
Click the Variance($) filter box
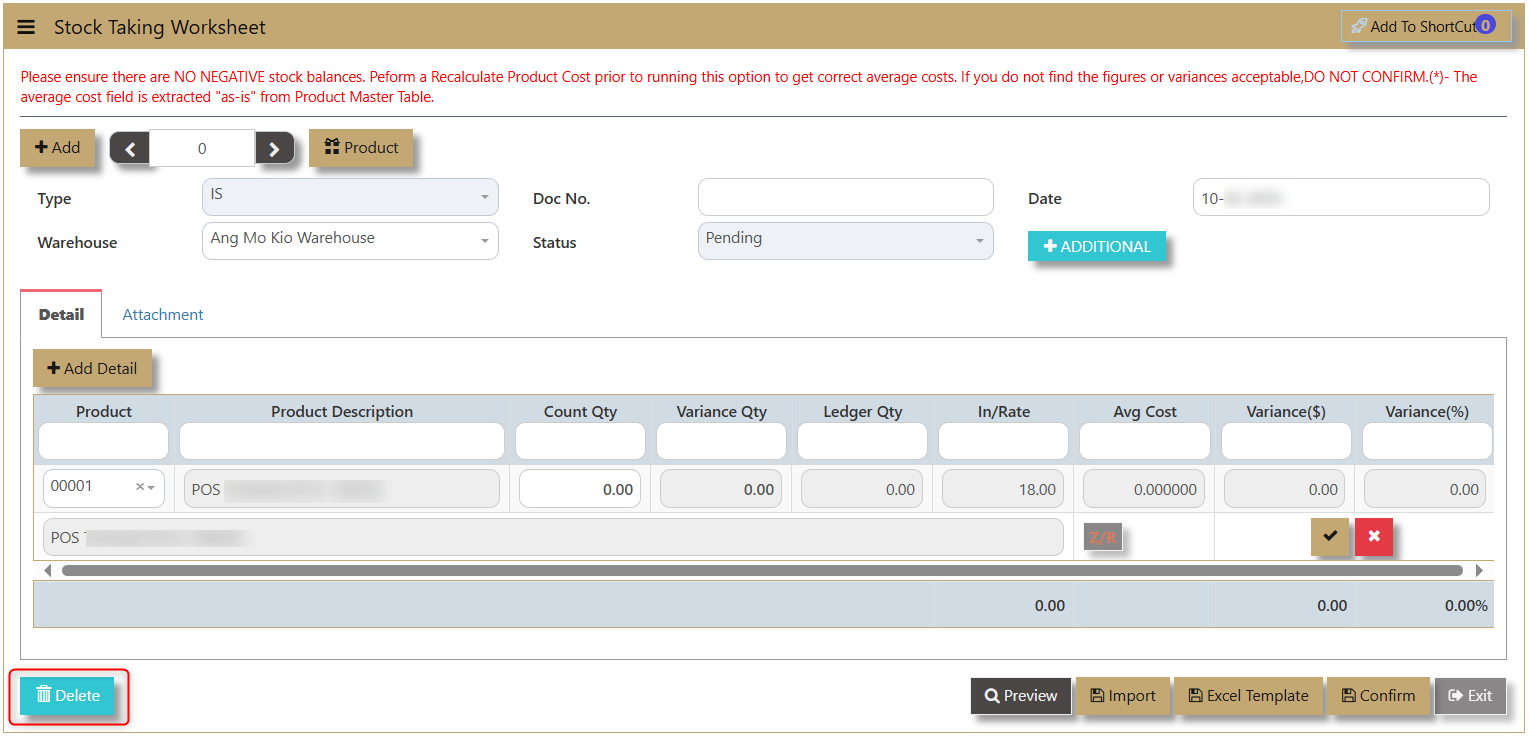[x=1286, y=441]
